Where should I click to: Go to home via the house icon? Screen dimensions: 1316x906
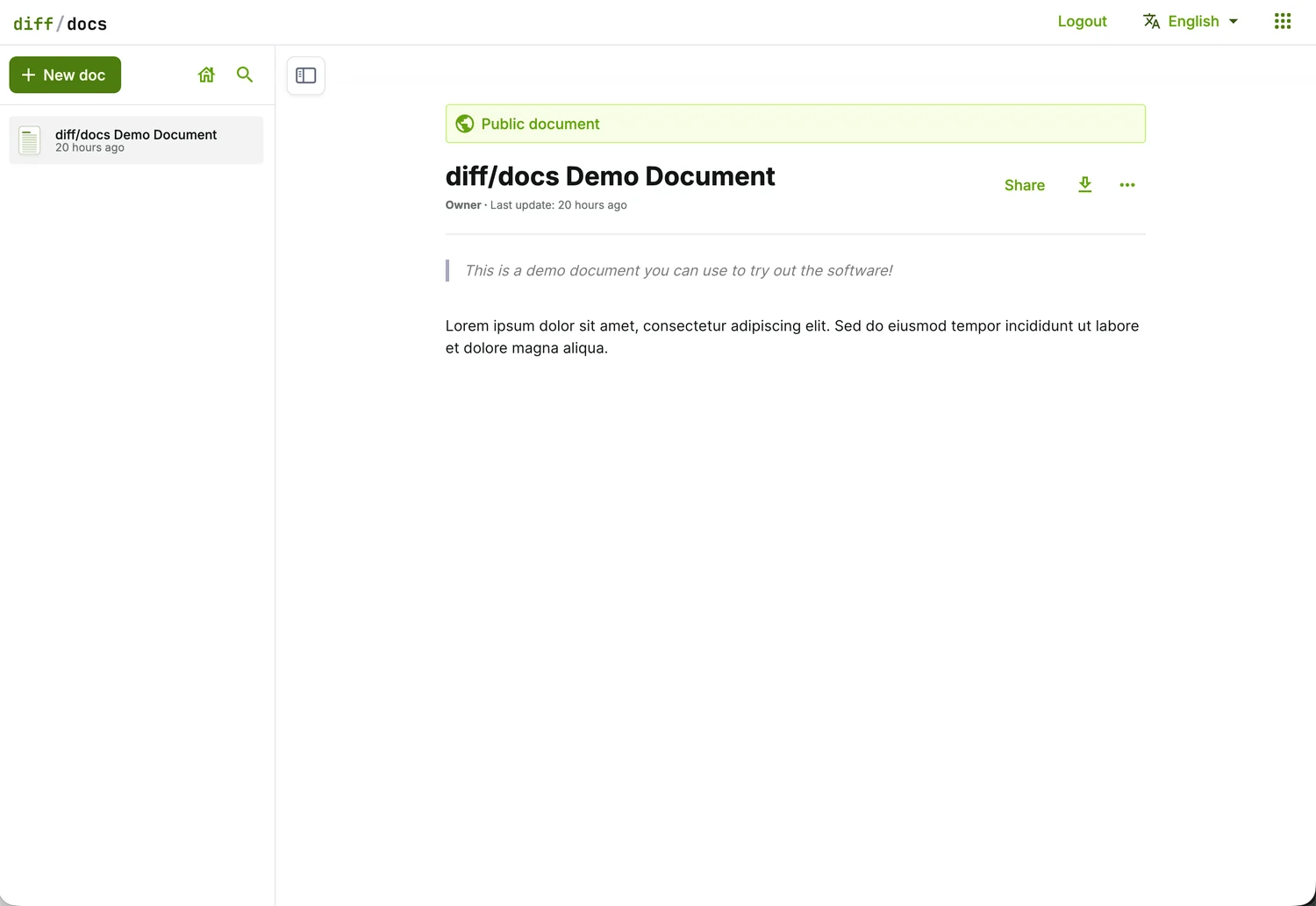click(206, 75)
